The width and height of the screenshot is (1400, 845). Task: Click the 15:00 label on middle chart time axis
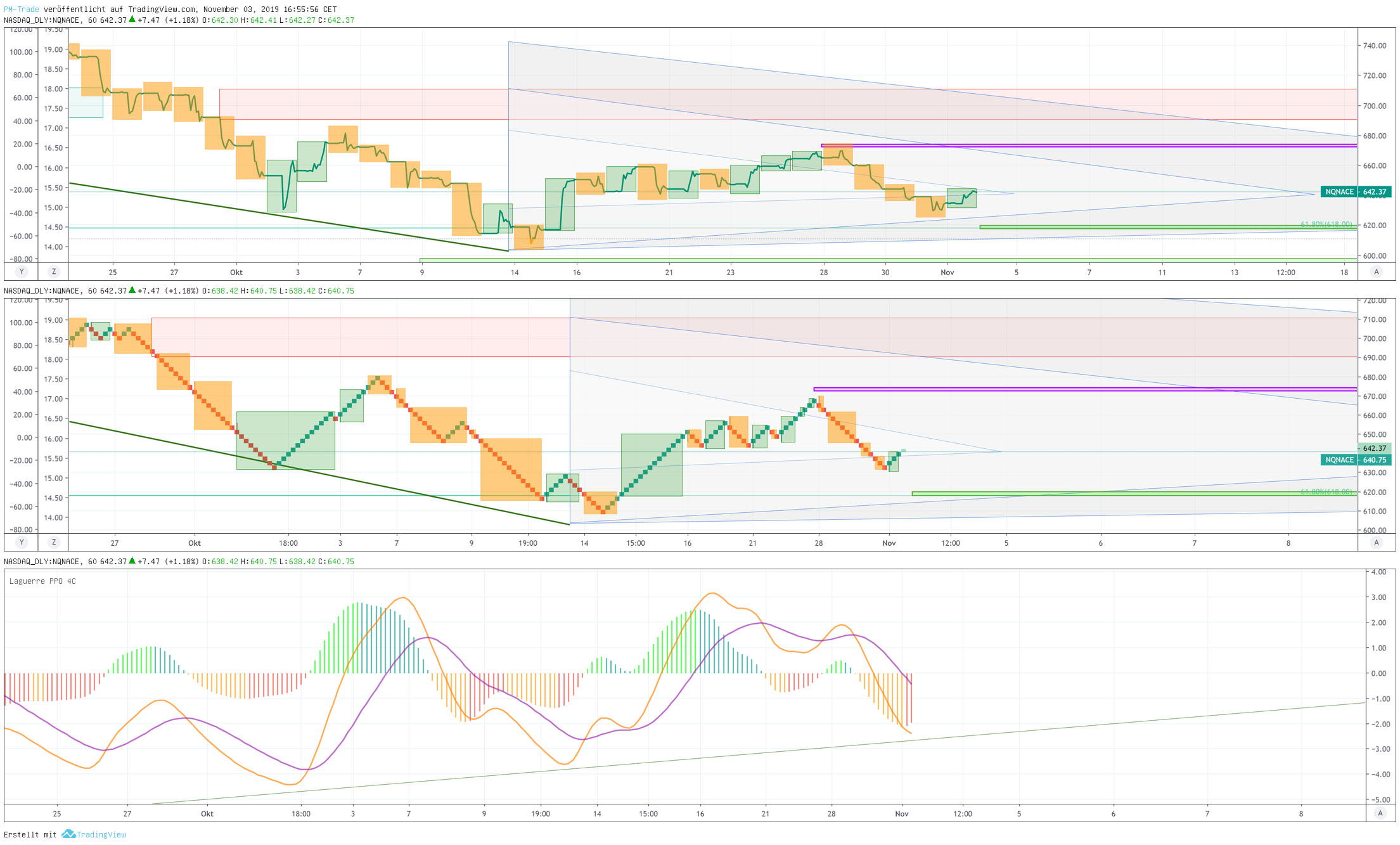point(636,543)
